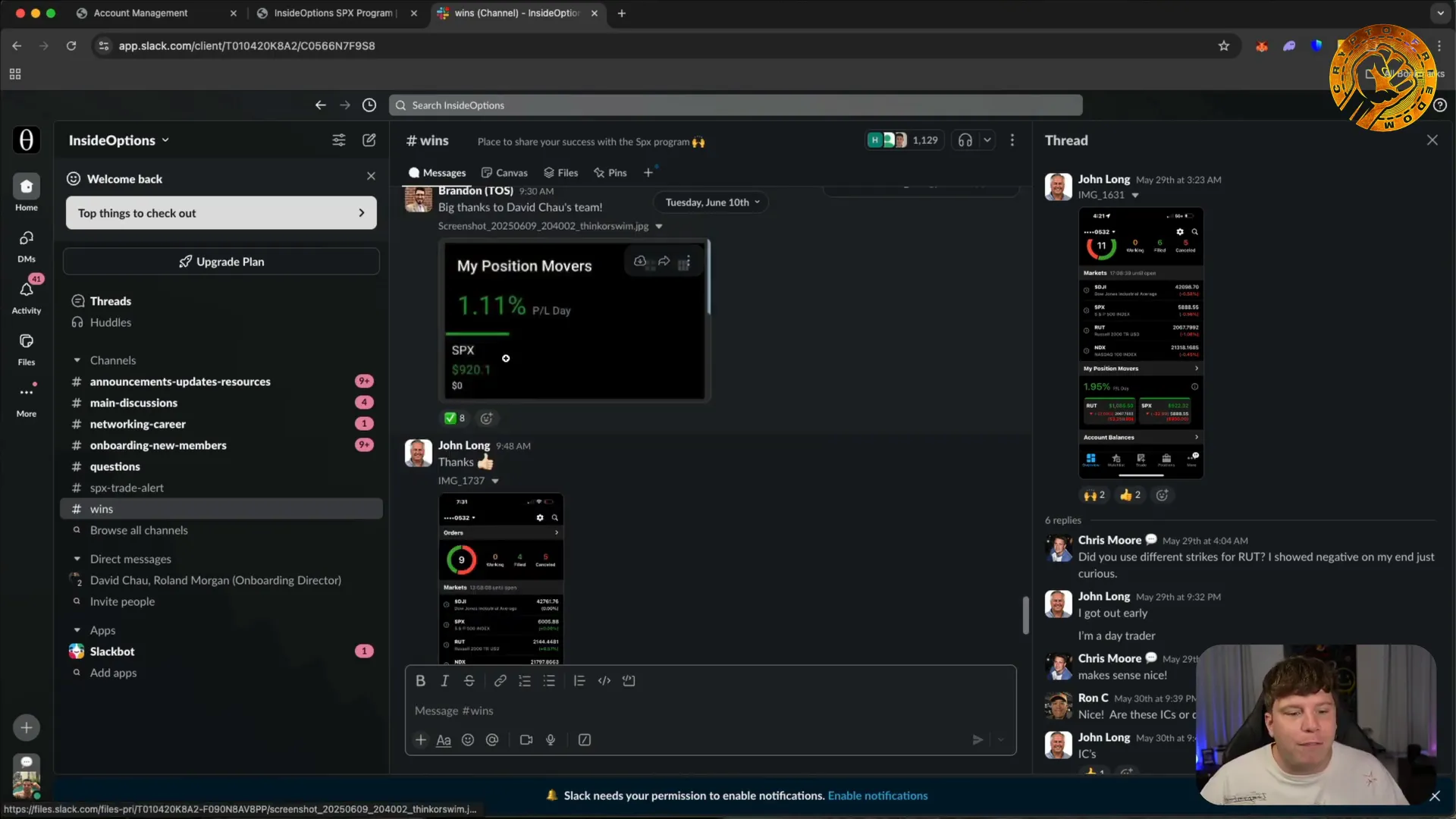The height and width of the screenshot is (819, 1456).
Task: Open the InsideOptions workspace dropdown
Action: point(119,140)
